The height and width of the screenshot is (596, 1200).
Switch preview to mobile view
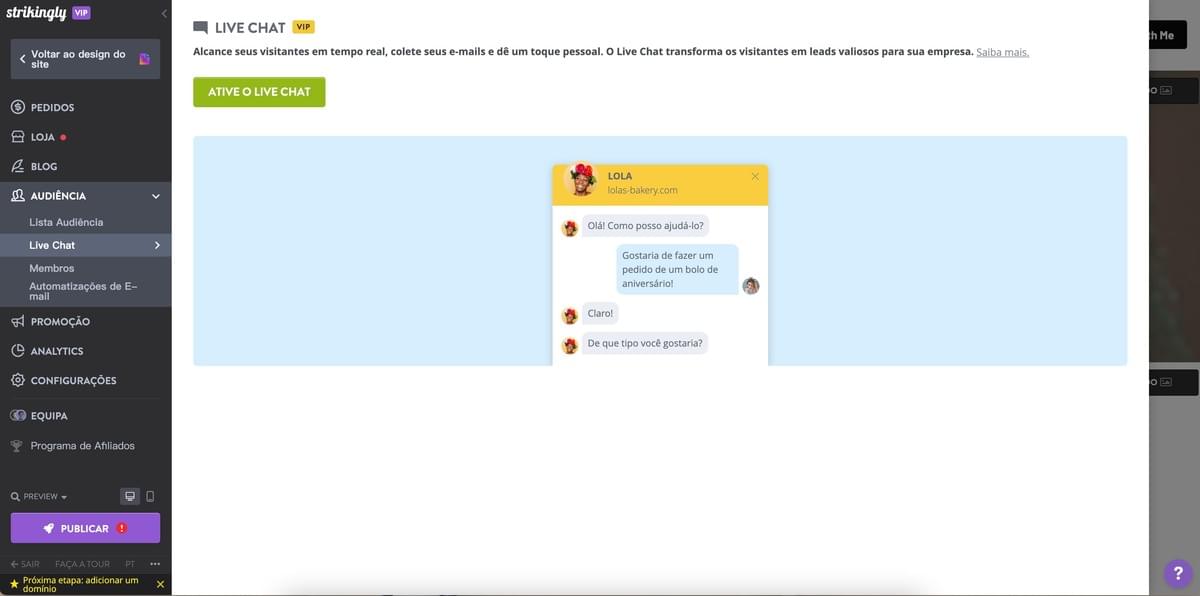149,494
